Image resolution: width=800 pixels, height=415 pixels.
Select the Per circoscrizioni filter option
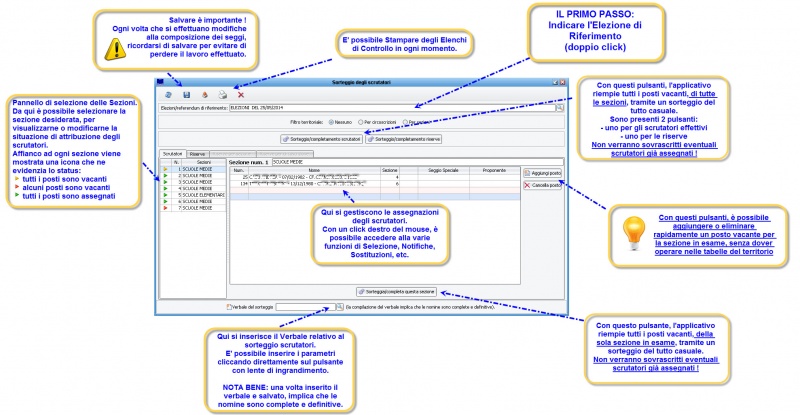pos(360,123)
